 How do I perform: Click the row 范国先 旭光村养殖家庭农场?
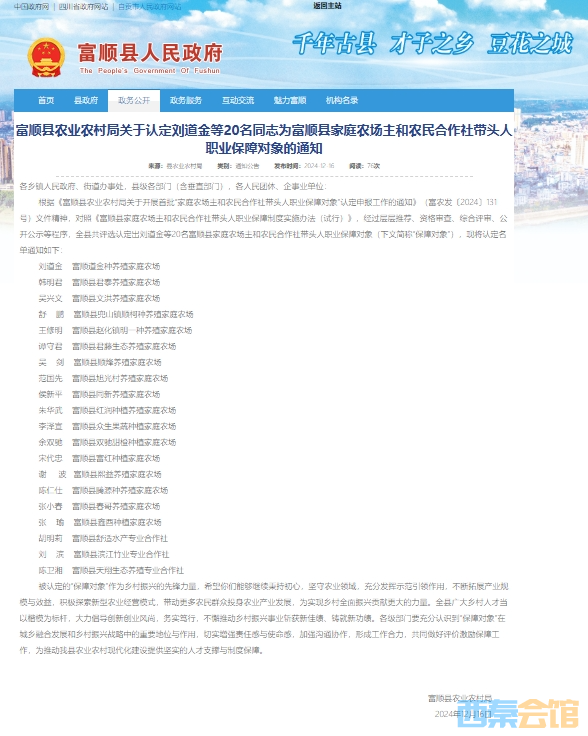[x=103, y=378]
